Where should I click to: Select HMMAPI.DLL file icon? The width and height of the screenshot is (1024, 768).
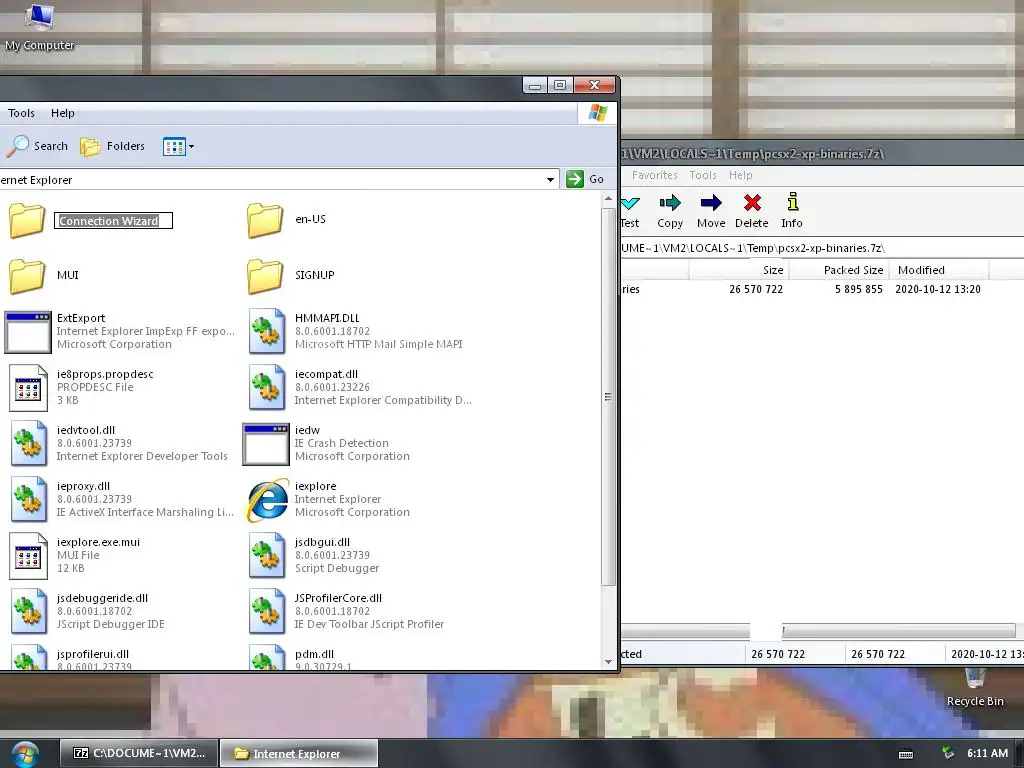[266, 331]
